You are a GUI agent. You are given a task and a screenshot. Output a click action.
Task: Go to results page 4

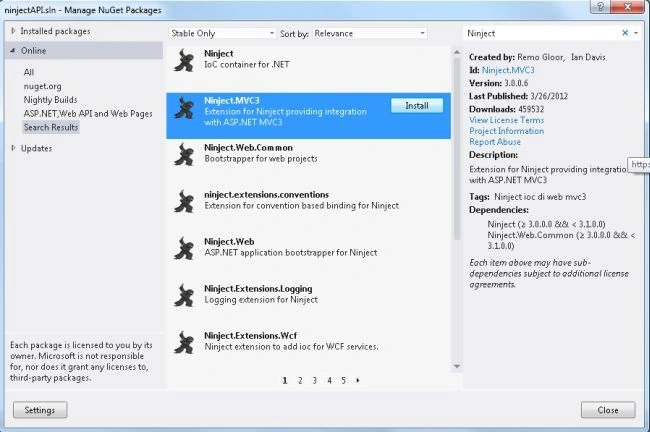point(329,380)
